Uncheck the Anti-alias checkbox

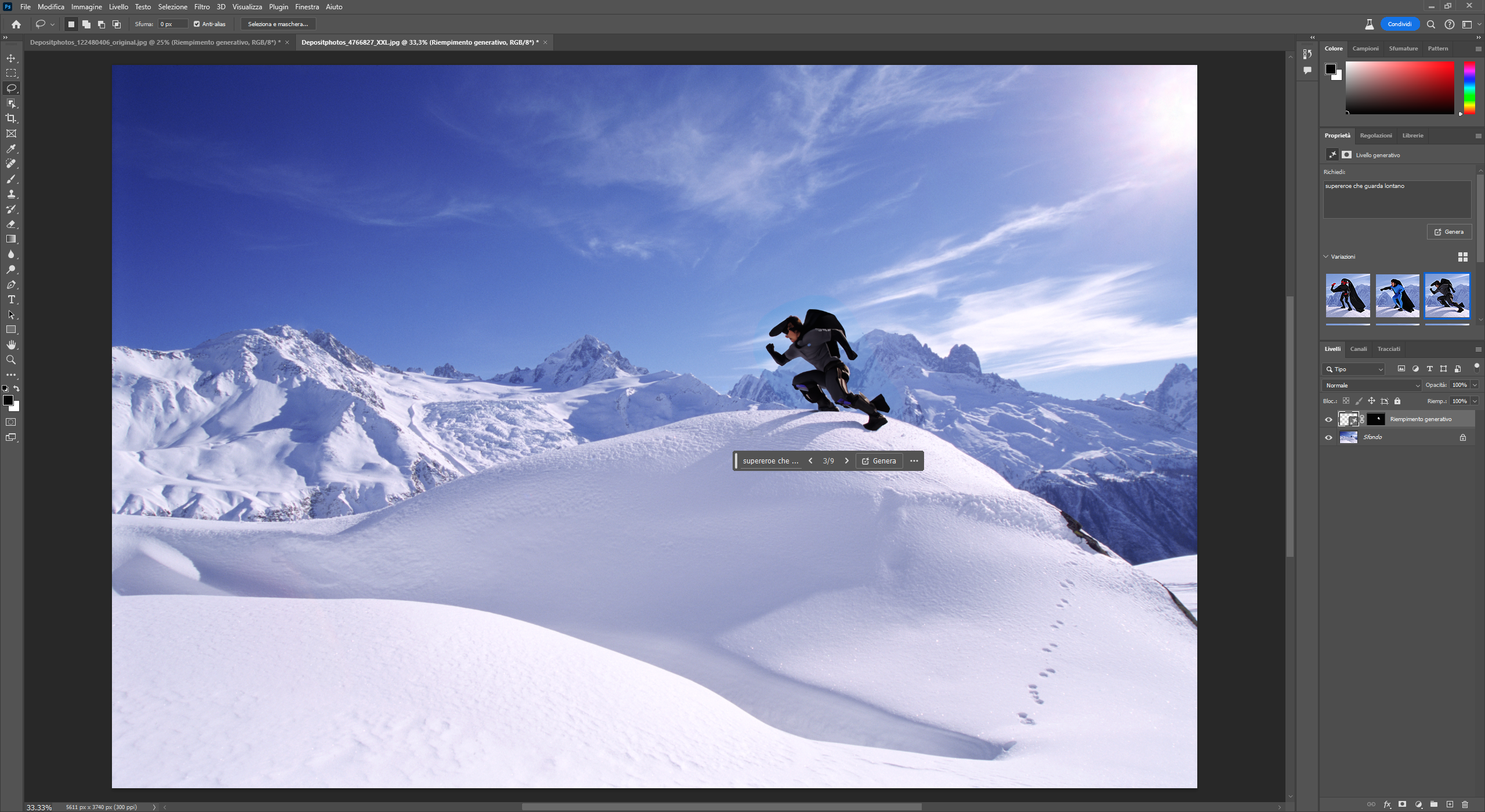pos(197,24)
